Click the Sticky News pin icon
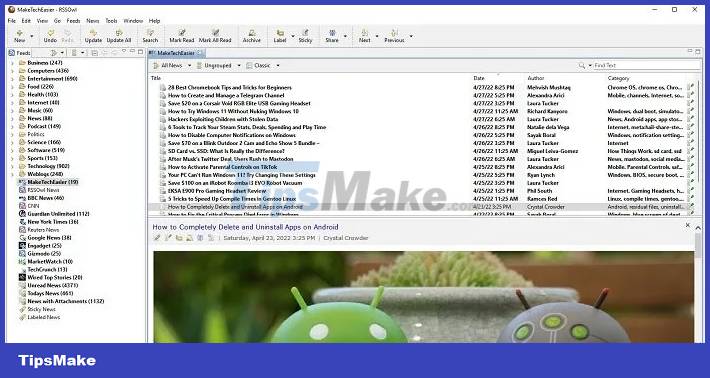Image resolution: width=710 pixels, height=378 pixels. click(x=22, y=309)
